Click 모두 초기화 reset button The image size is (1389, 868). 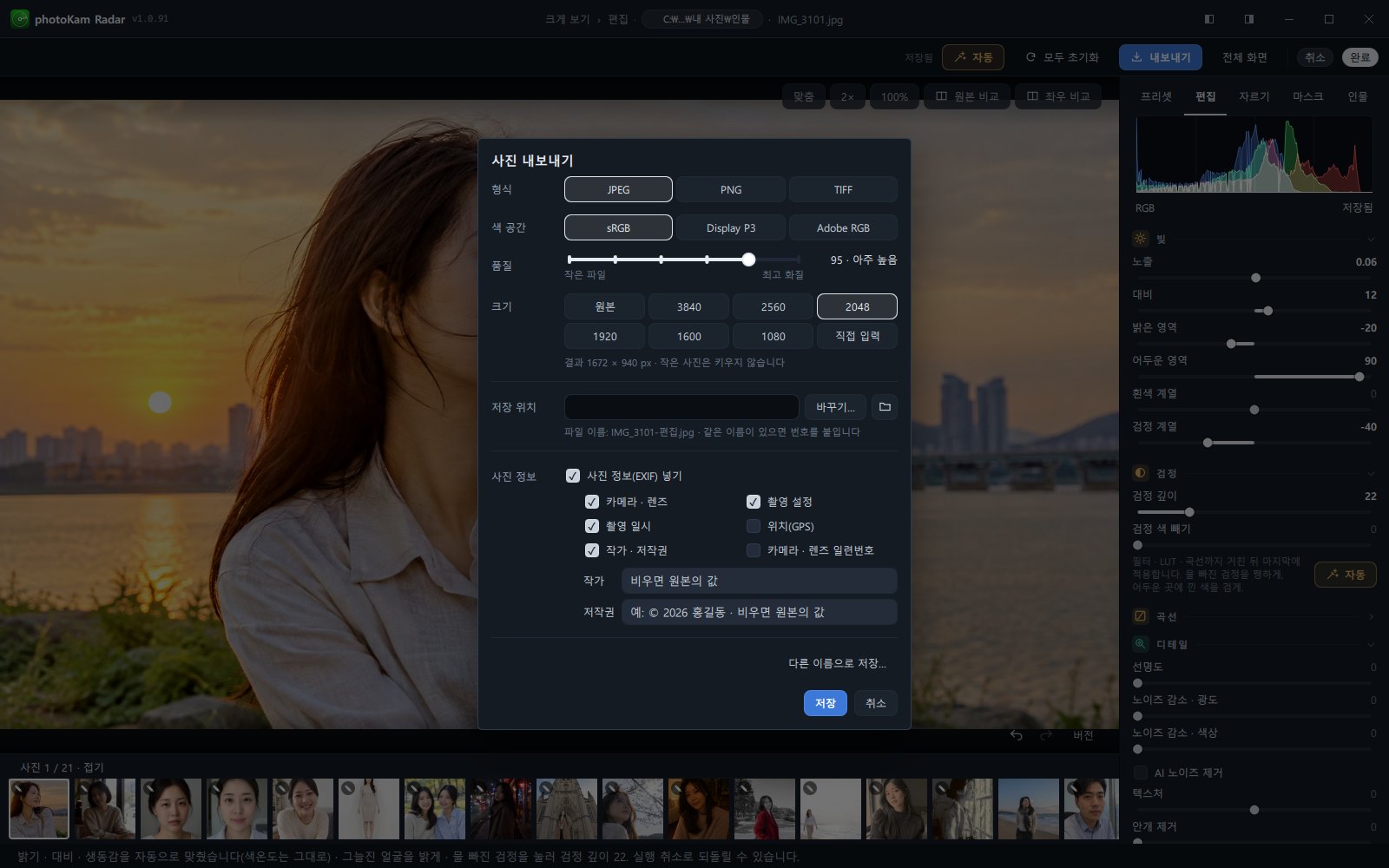[1062, 57]
